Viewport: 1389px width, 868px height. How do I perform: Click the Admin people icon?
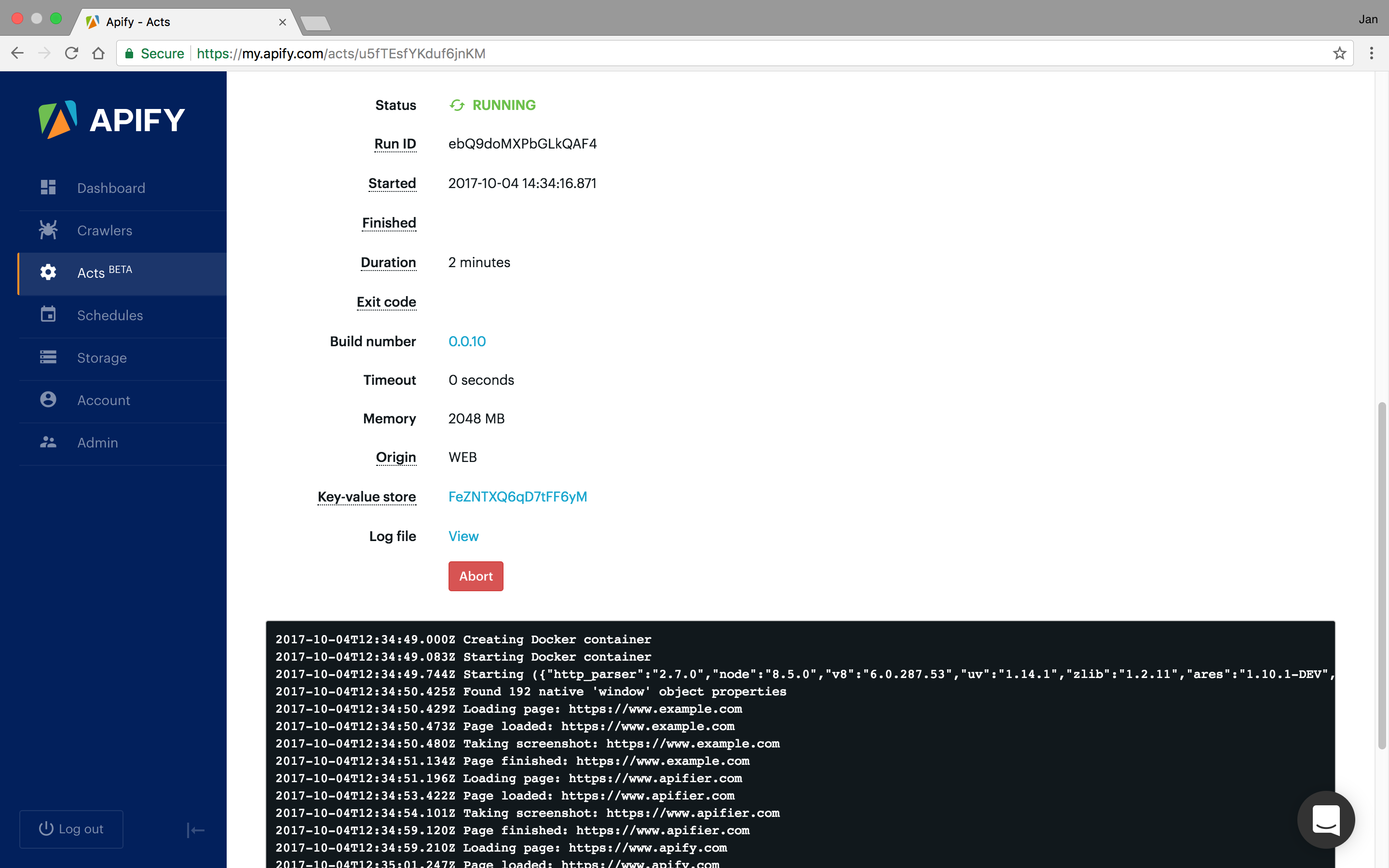pos(48,442)
